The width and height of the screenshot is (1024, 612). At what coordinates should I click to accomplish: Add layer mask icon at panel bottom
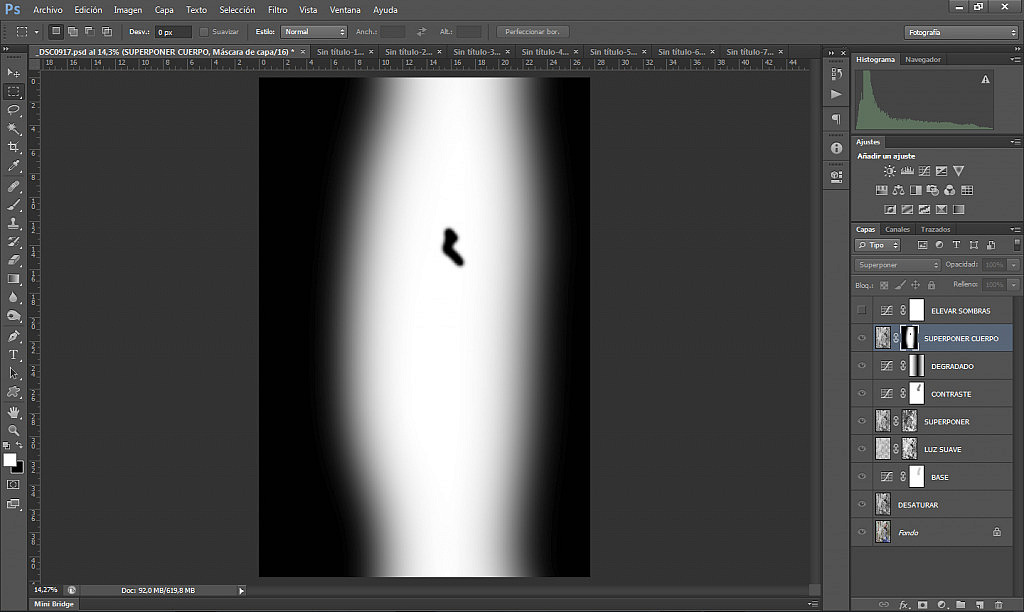tap(922, 605)
